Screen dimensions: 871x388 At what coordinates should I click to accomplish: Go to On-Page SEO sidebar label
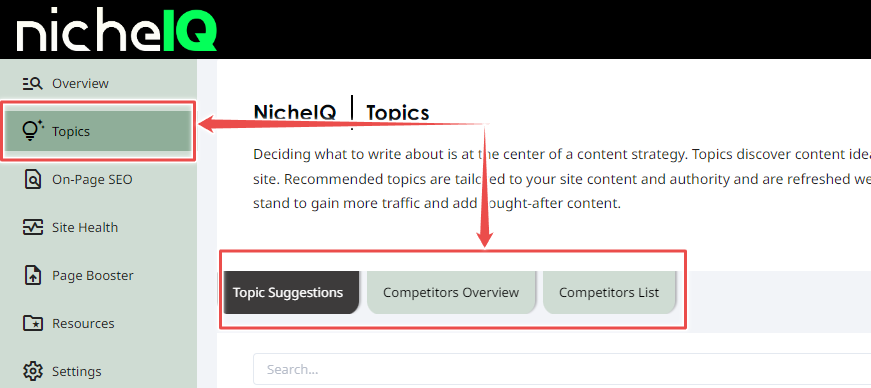click(x=92, y=180)
